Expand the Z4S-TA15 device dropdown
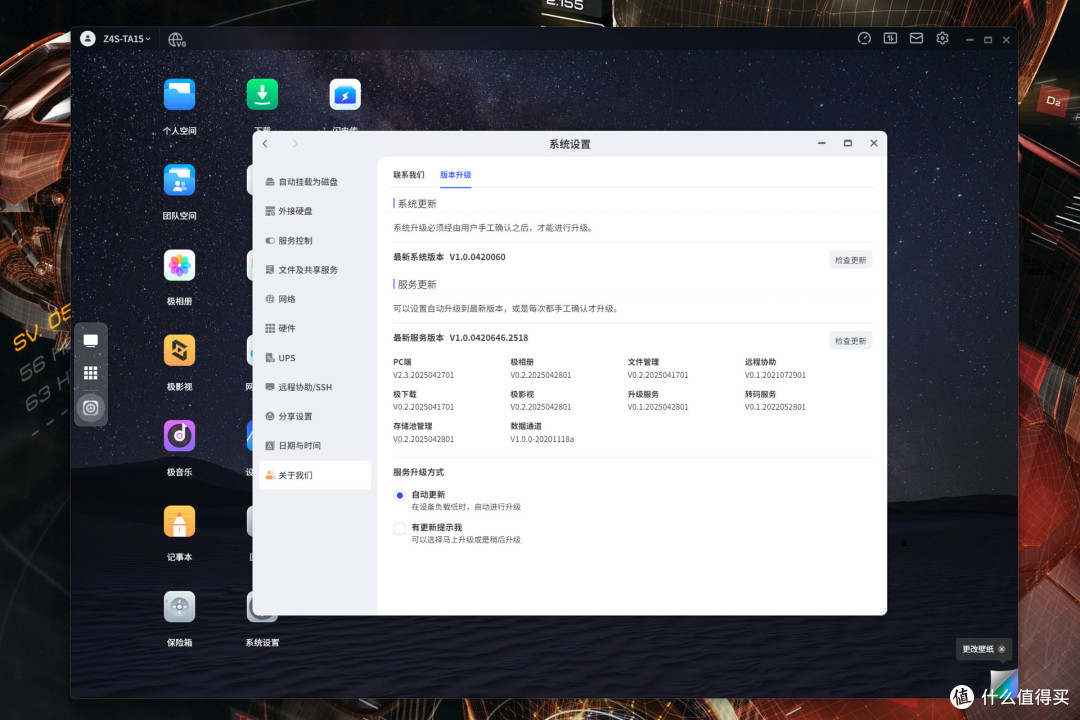 [x=127, y=39]
